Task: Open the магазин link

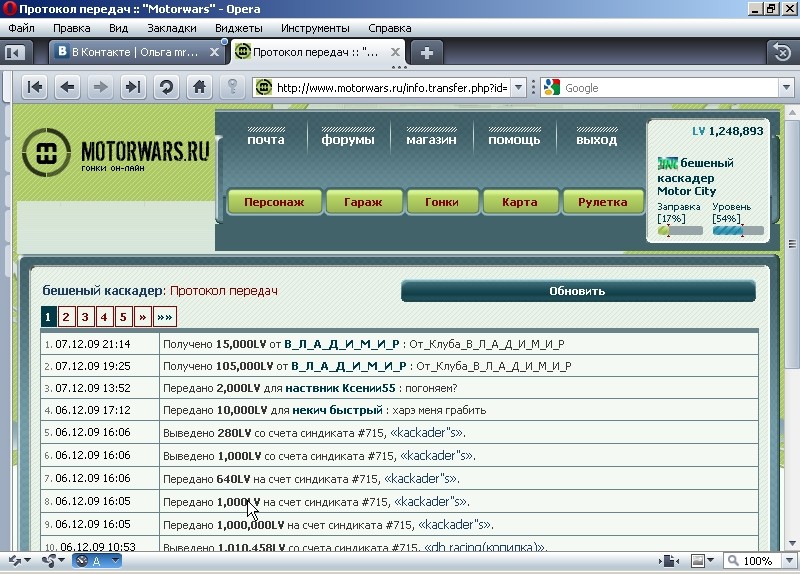Action: point(431,139)
